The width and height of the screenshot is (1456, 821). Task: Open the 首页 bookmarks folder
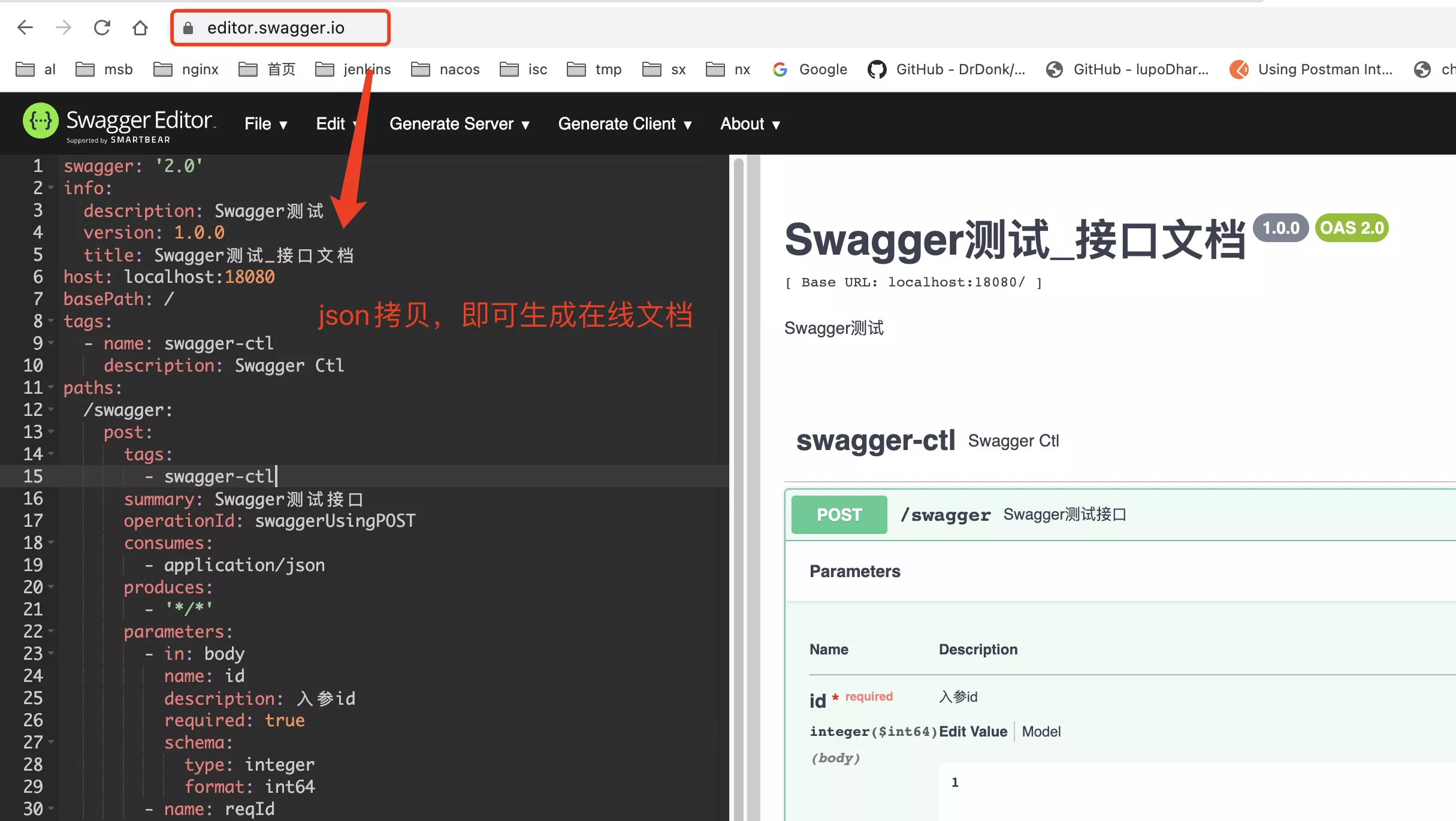pyautogui.click(x=267, y=70)
